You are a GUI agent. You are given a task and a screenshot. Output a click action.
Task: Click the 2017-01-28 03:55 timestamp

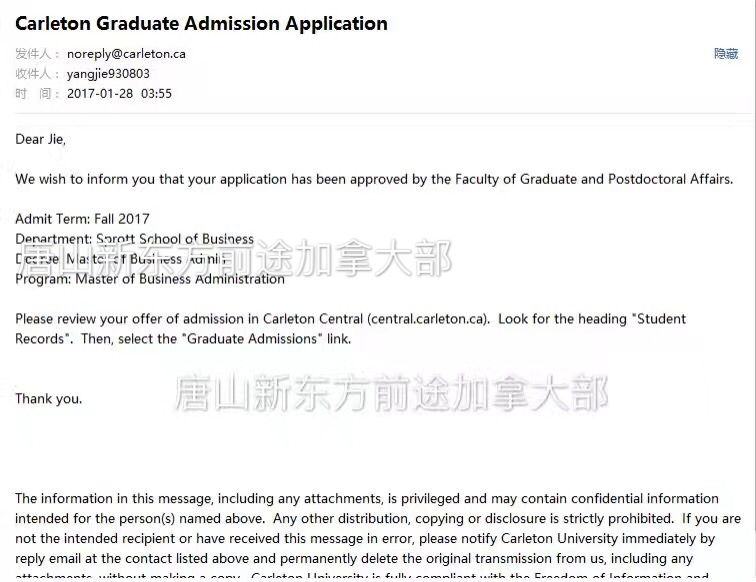tap(119, 94)
